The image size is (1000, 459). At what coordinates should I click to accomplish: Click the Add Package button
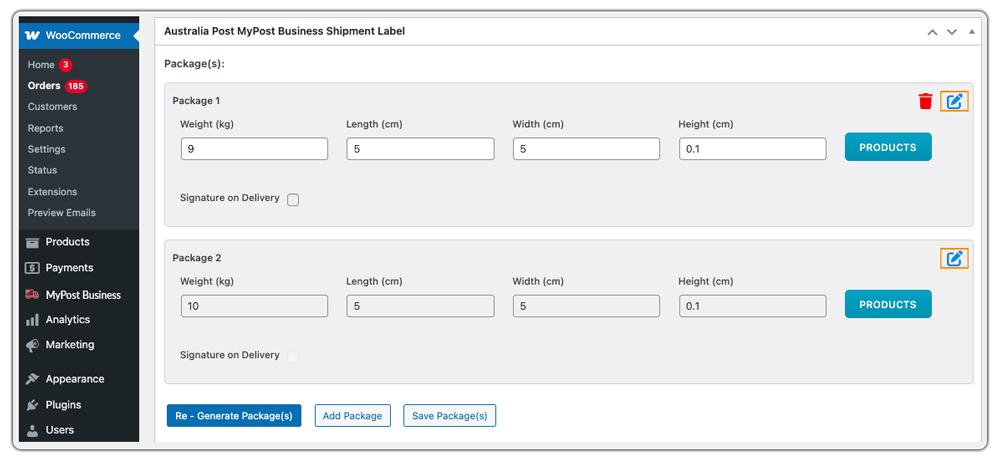(x=353, y=416)
